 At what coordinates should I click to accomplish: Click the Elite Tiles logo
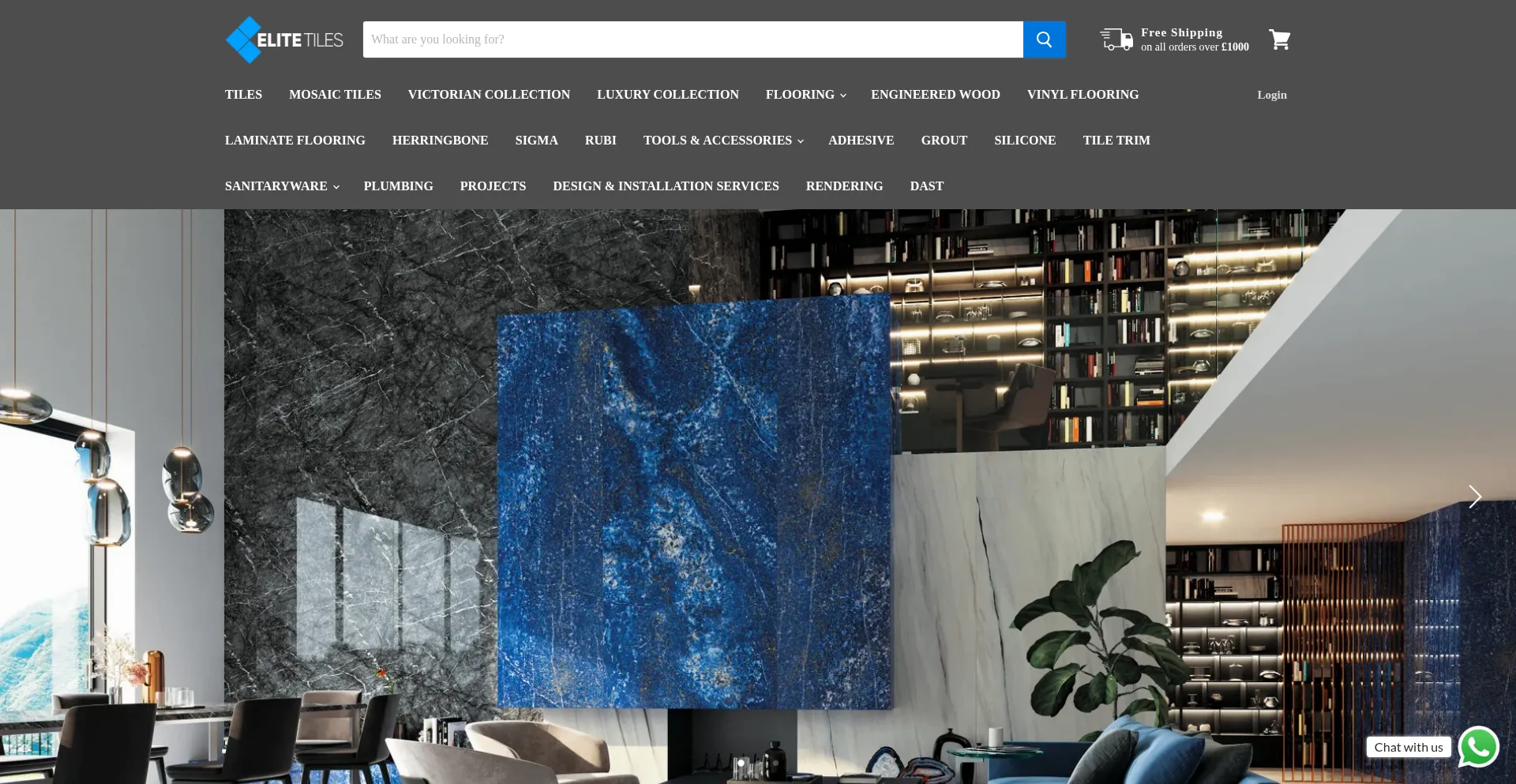284,39
